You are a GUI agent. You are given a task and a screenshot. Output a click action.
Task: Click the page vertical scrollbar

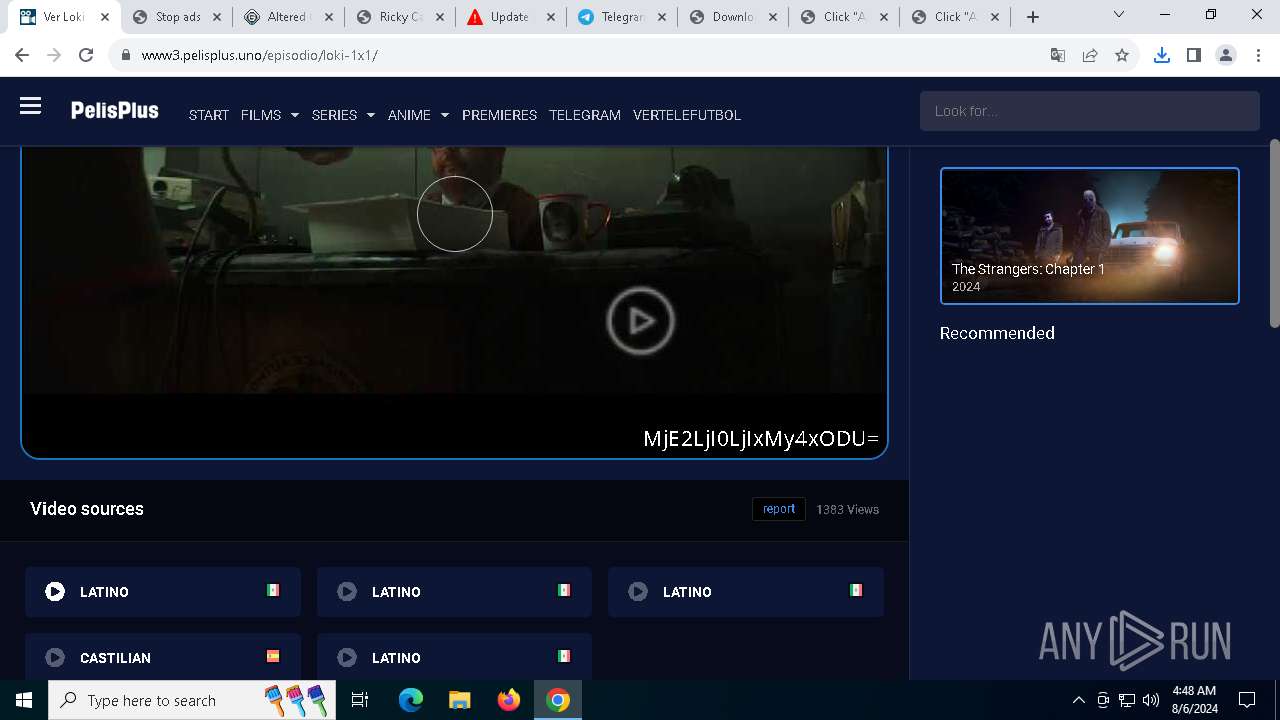click(x=1274, y=232)
